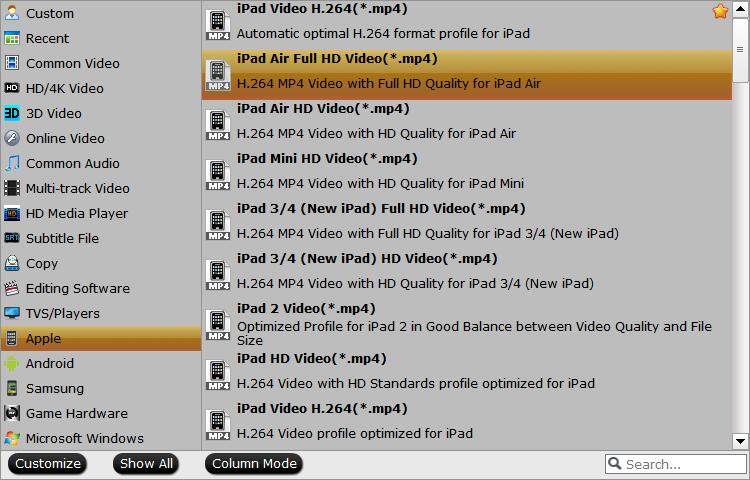
Task: Click the Show All button
Action: tap(147, 464)
